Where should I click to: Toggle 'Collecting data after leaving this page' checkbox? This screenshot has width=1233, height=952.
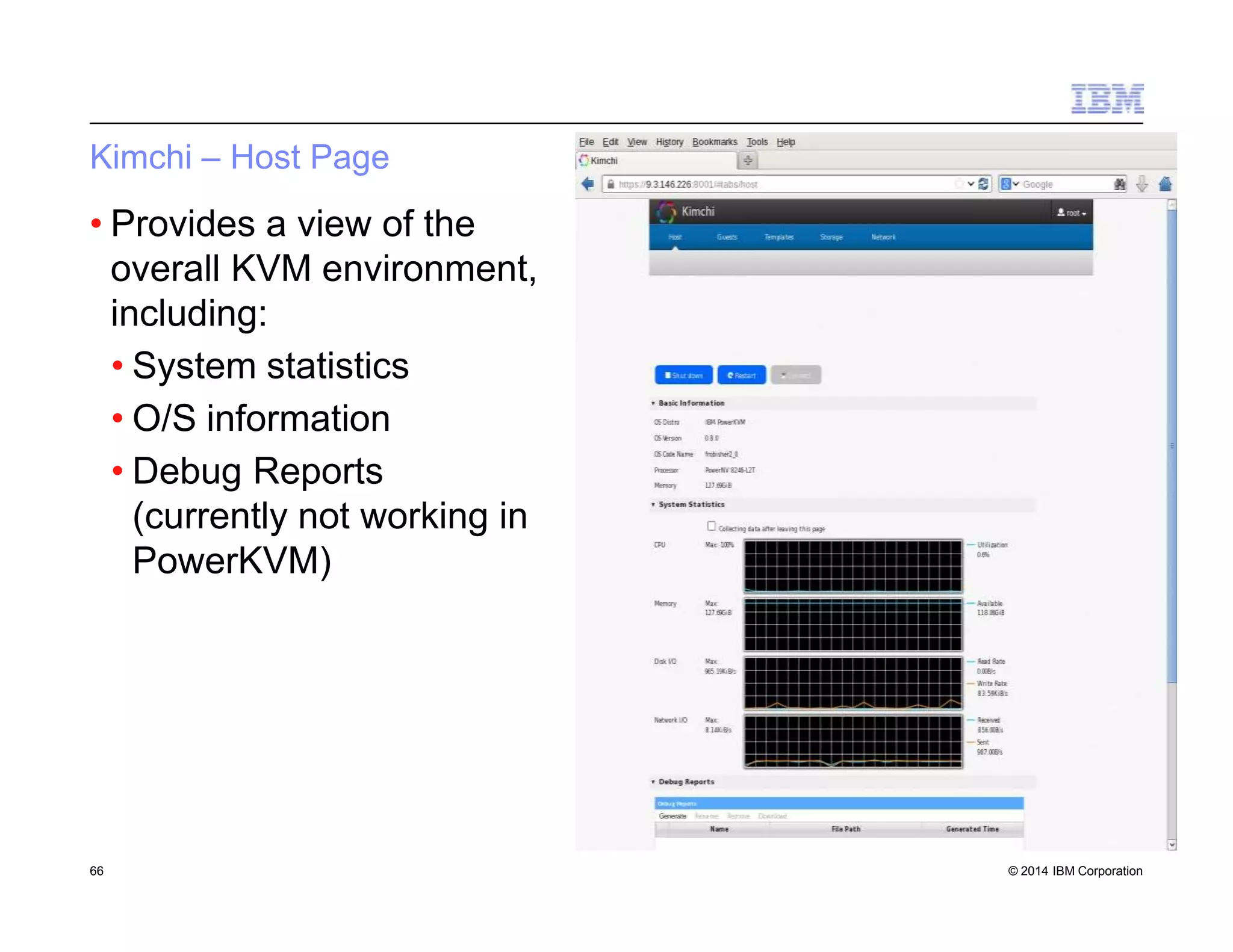pos(711,526)
